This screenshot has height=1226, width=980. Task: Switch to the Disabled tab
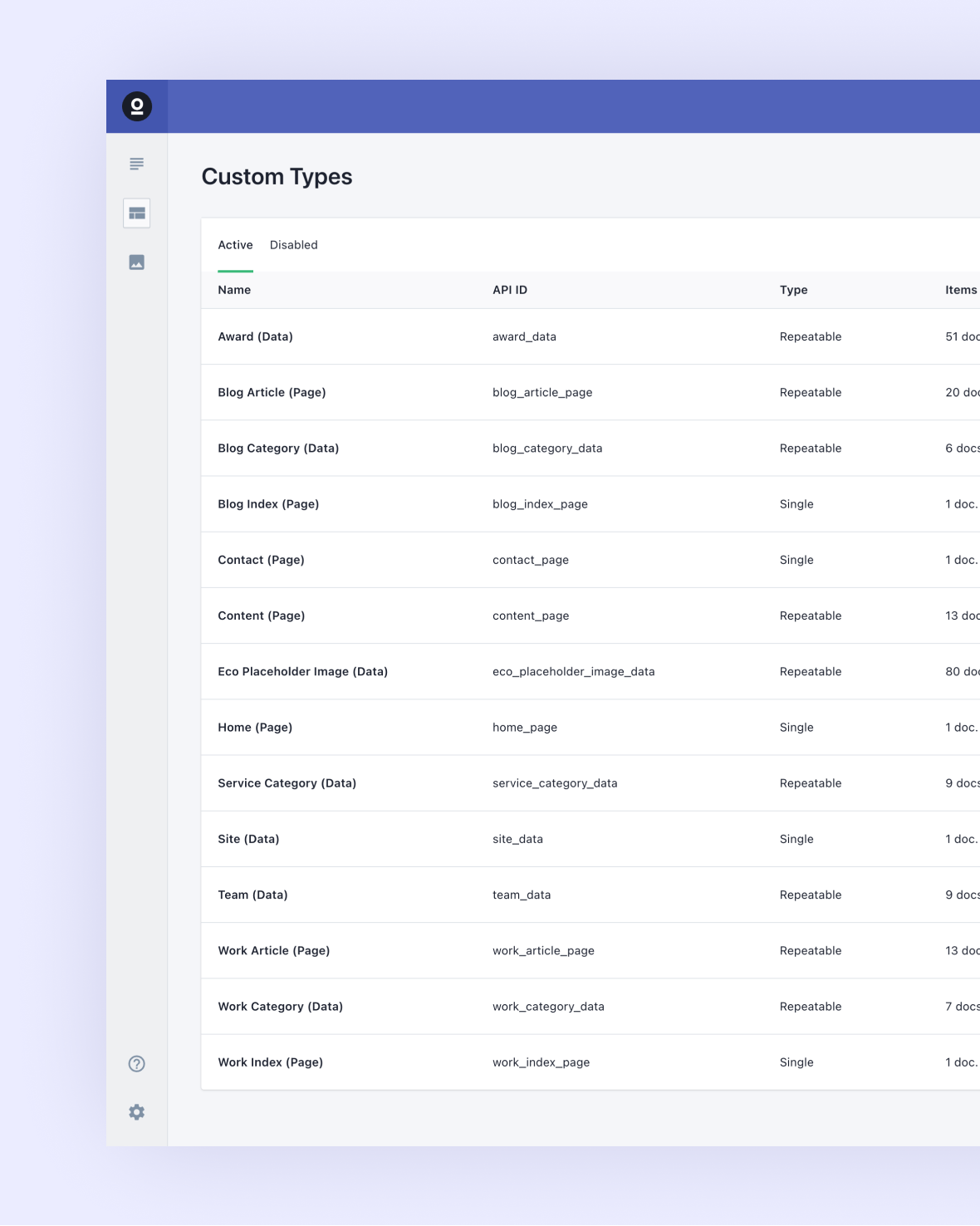pyautogui.click(x=294, y=245)
